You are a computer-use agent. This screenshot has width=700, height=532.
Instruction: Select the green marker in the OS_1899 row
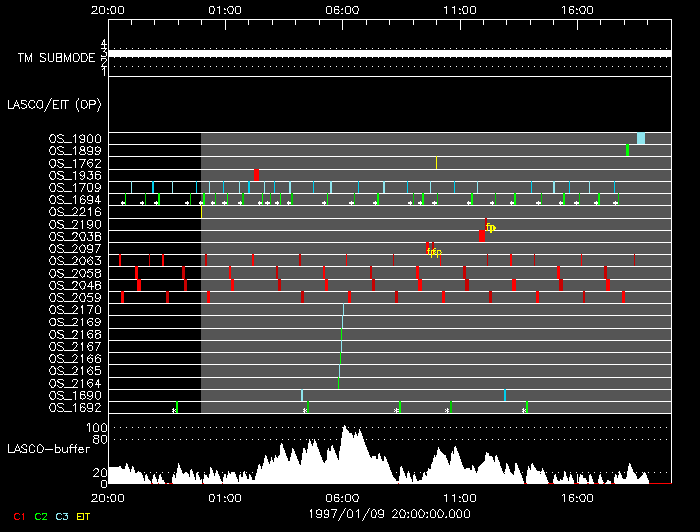pyautogui.click(x=627, y=150)
